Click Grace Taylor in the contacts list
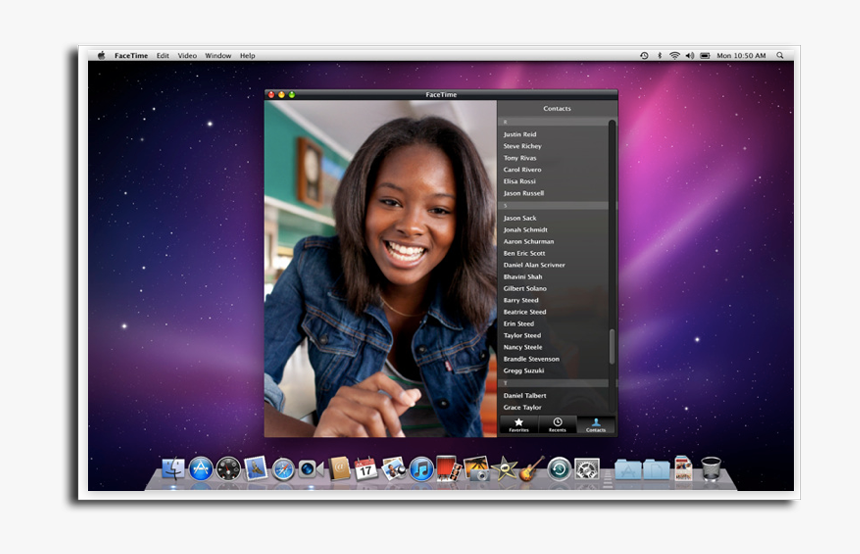This screenshot has height=554, width=860. (x=522, y=407)
